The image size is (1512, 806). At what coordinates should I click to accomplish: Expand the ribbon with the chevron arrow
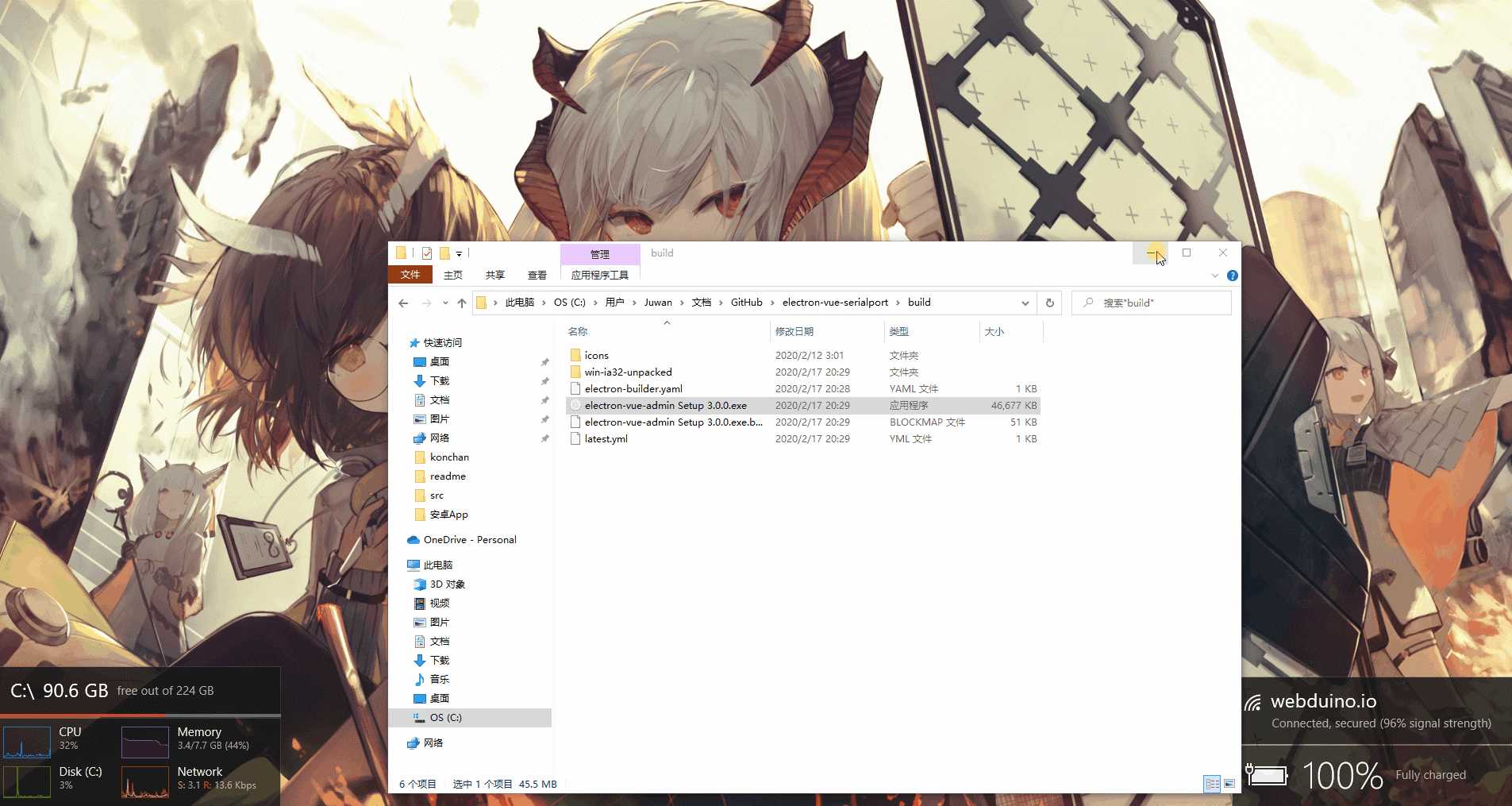click(1214, 276)
